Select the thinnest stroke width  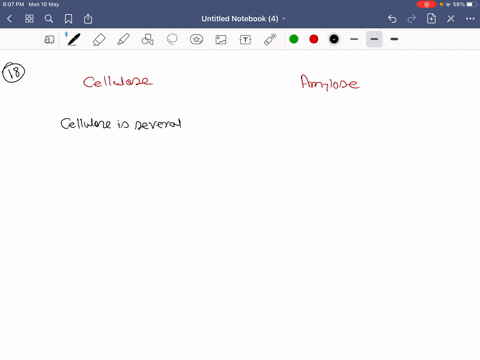pyautogui.click(x=354, y=39)
